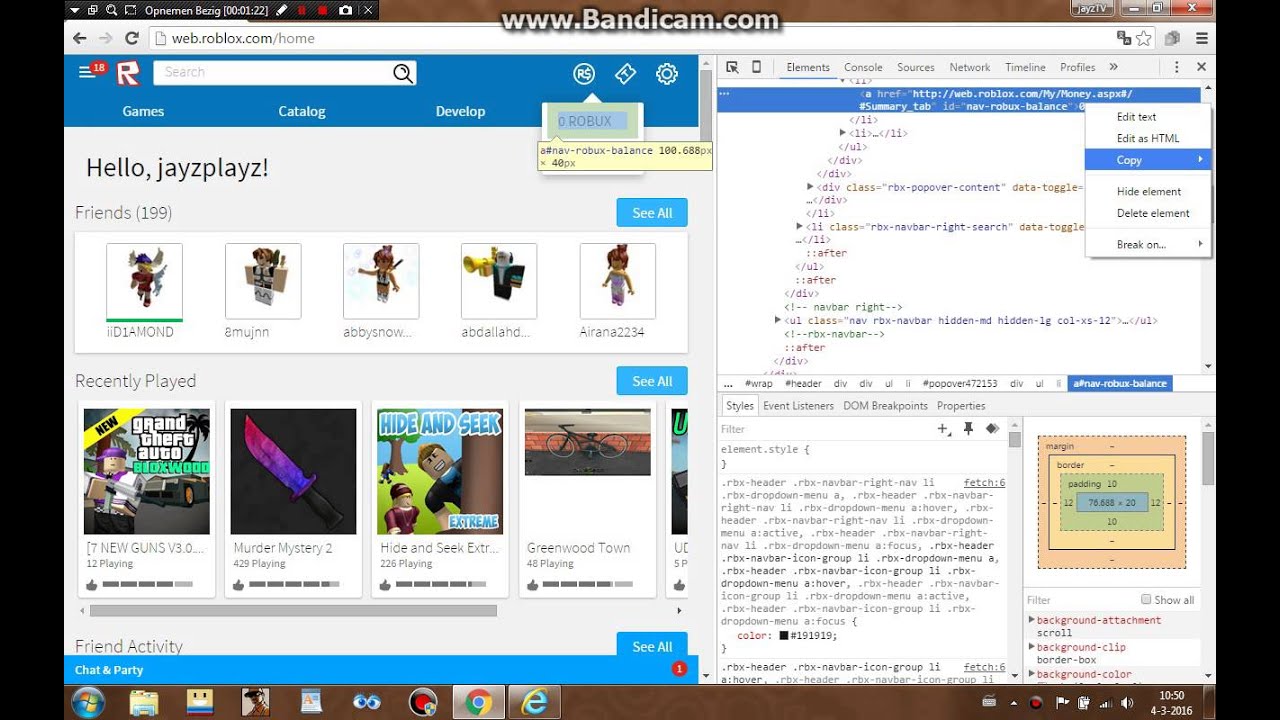Image resolution: width=1280 pixels, height=720 pixels.
Task: Click the 0 ROBUX balance link
Action: pyautogui.click(x=590, y=122)
